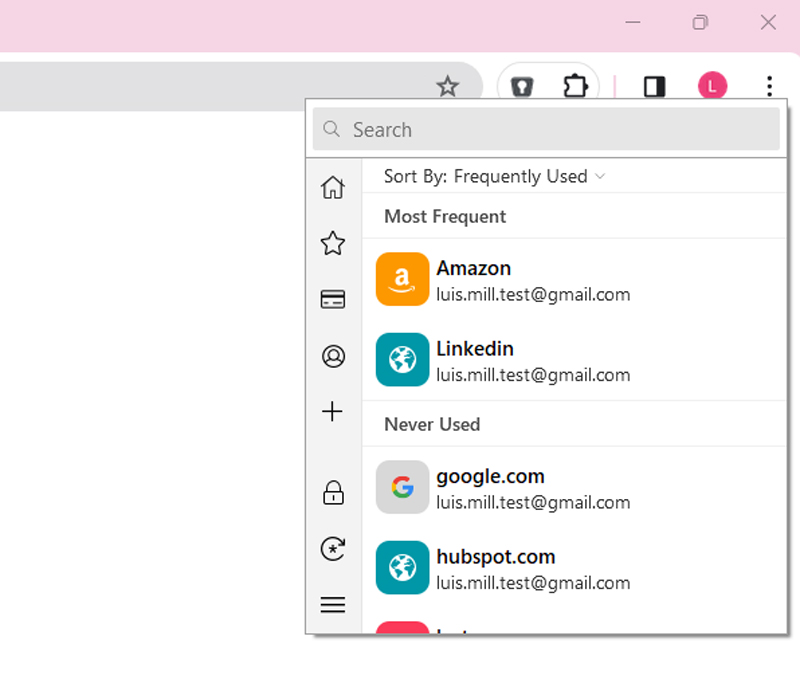Bookmark this page with the star
This screenshot has height=687, width=800.
pos(447,86)
